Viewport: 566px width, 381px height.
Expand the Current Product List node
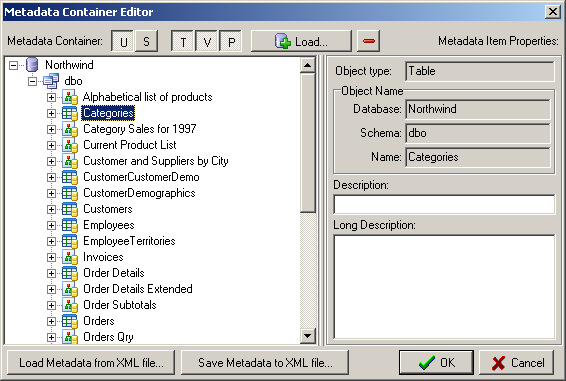51,146
